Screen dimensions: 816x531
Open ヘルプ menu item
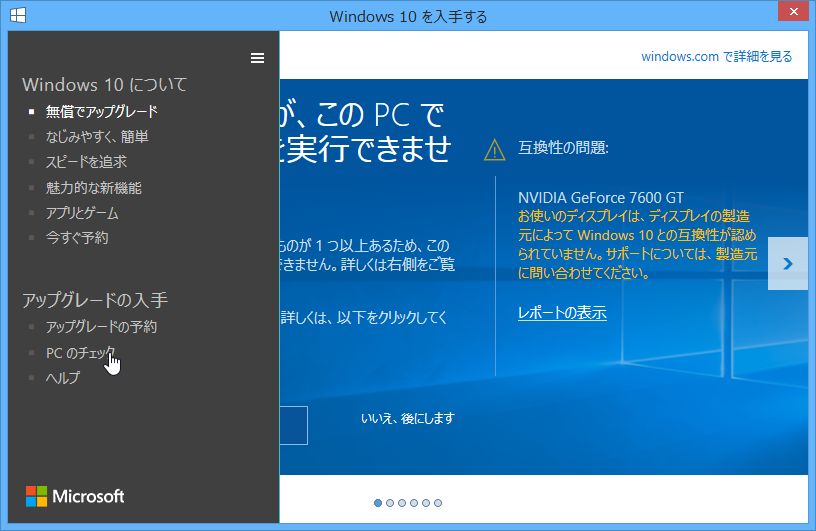coord(62,377)
